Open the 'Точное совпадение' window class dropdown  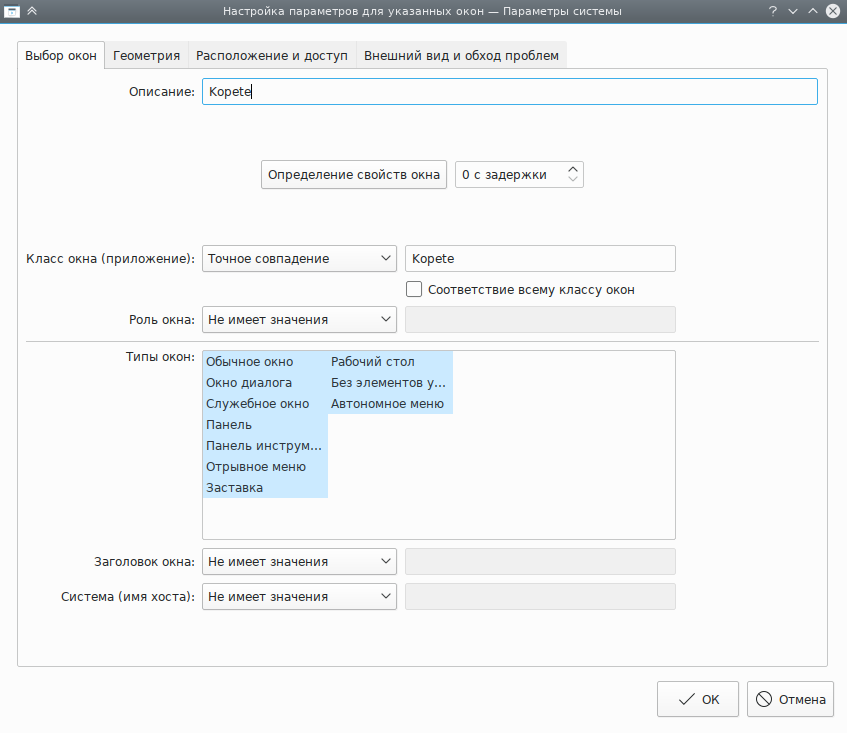[299, 259]
